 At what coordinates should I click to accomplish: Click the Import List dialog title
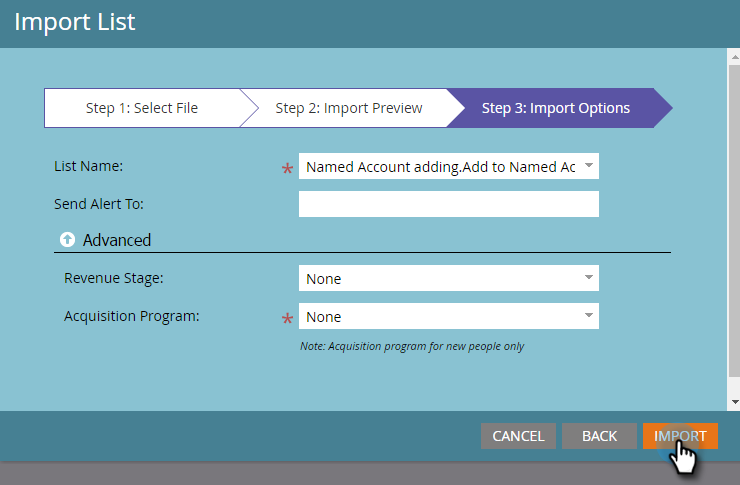75,21
